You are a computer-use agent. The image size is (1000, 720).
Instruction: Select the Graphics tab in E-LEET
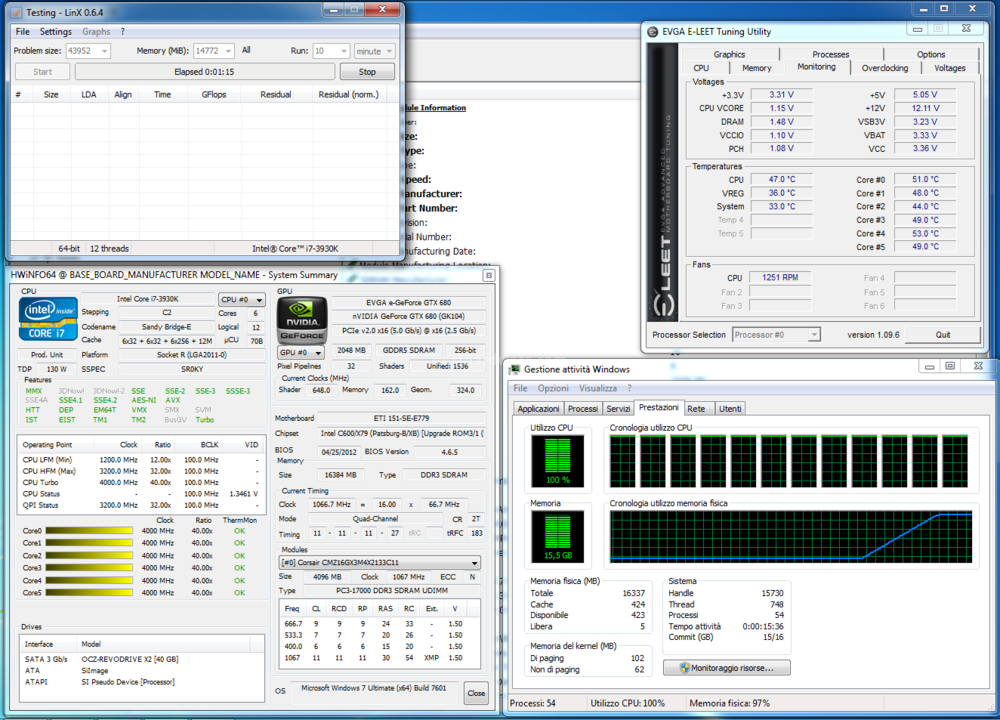pos(729,54)
